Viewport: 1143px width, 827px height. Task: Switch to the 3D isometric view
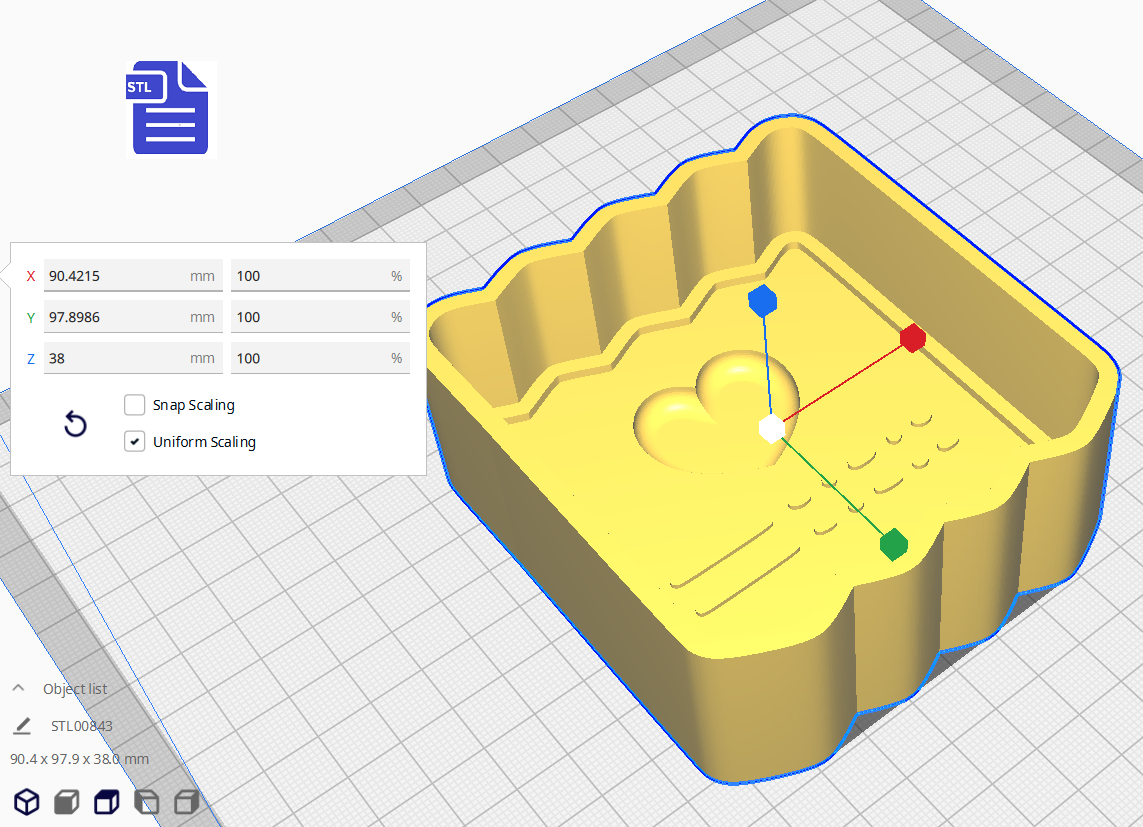[x=26, y=801]
